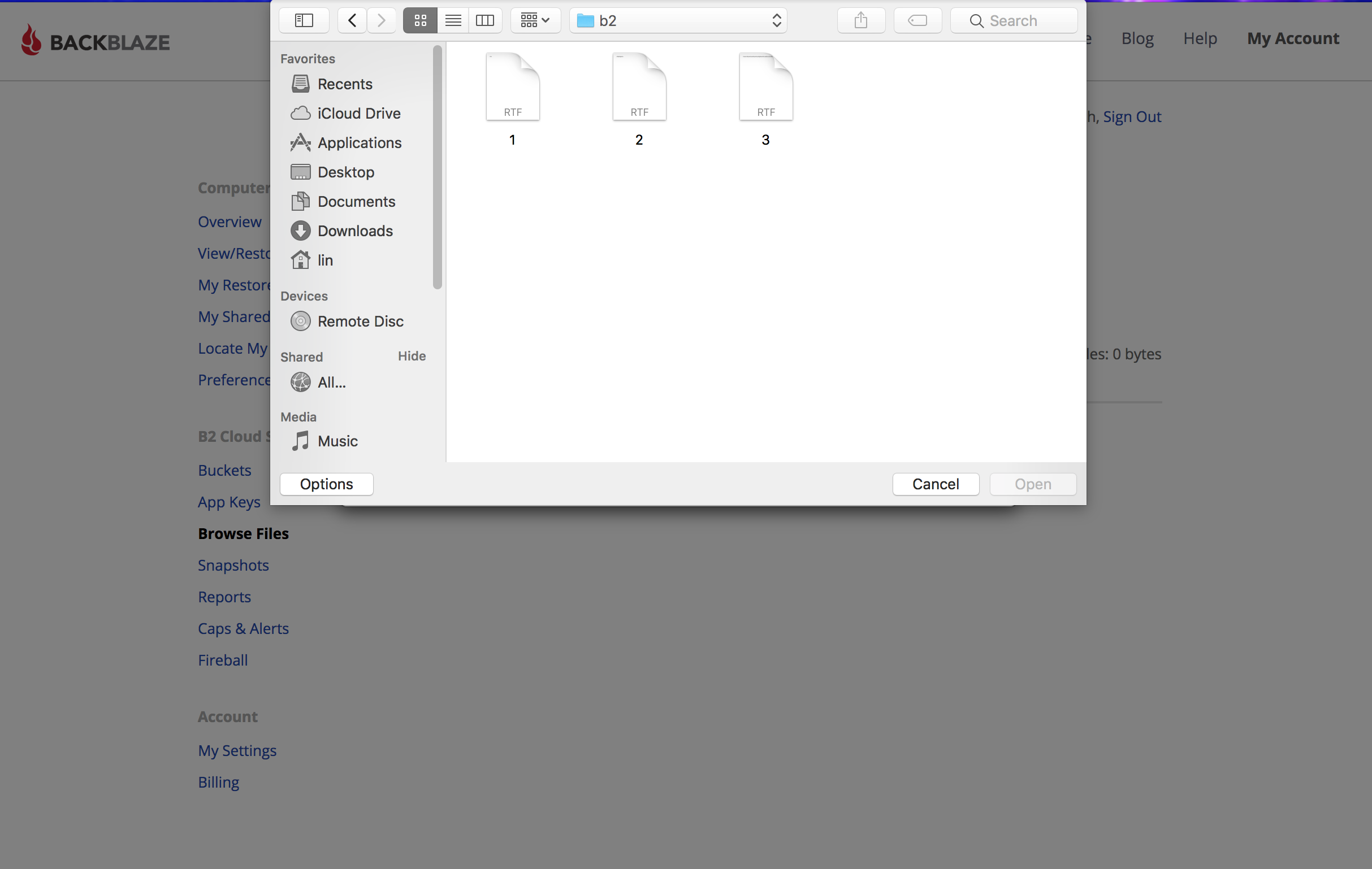Image resolution: width=1372 pixels, height=869 pixels.
Task: Open the b2 folder path popup
Action: pos(678,20)
